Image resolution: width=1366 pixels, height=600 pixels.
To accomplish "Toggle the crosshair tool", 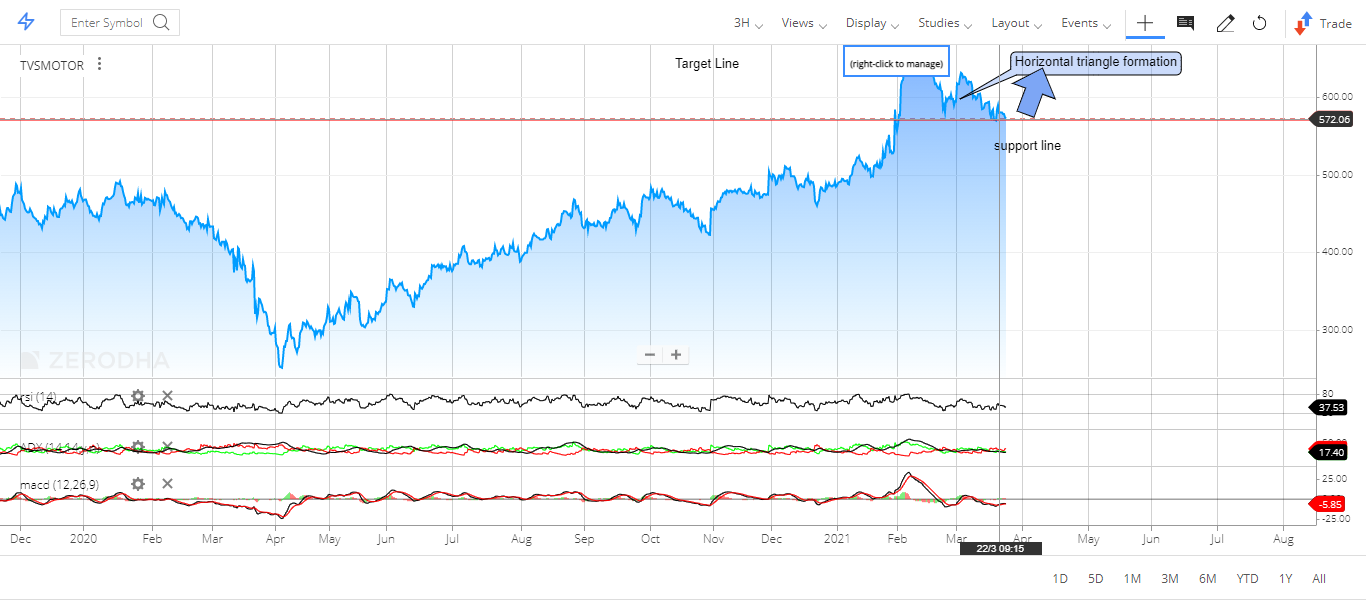I will tap(1145, 23).
